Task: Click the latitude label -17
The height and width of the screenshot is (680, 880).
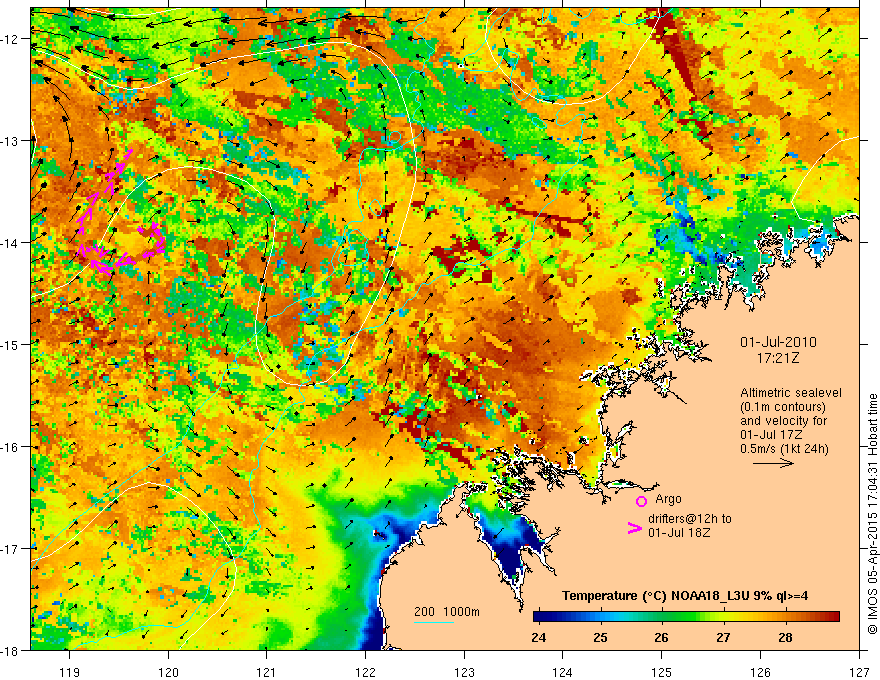Action: click(x=11, y=548)
